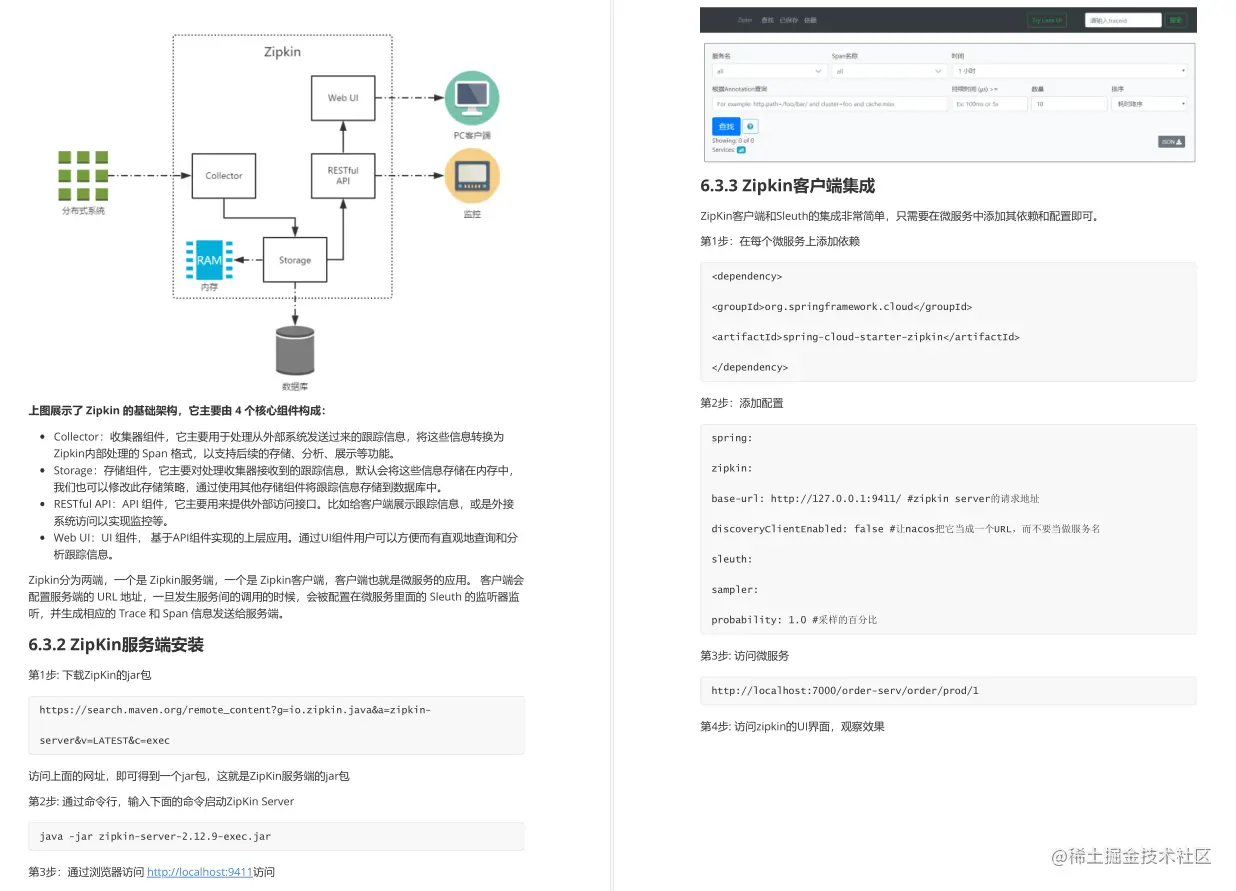Expand the 时间 dropdown showing 1 小时
1236x891 pixels.
1069,72
